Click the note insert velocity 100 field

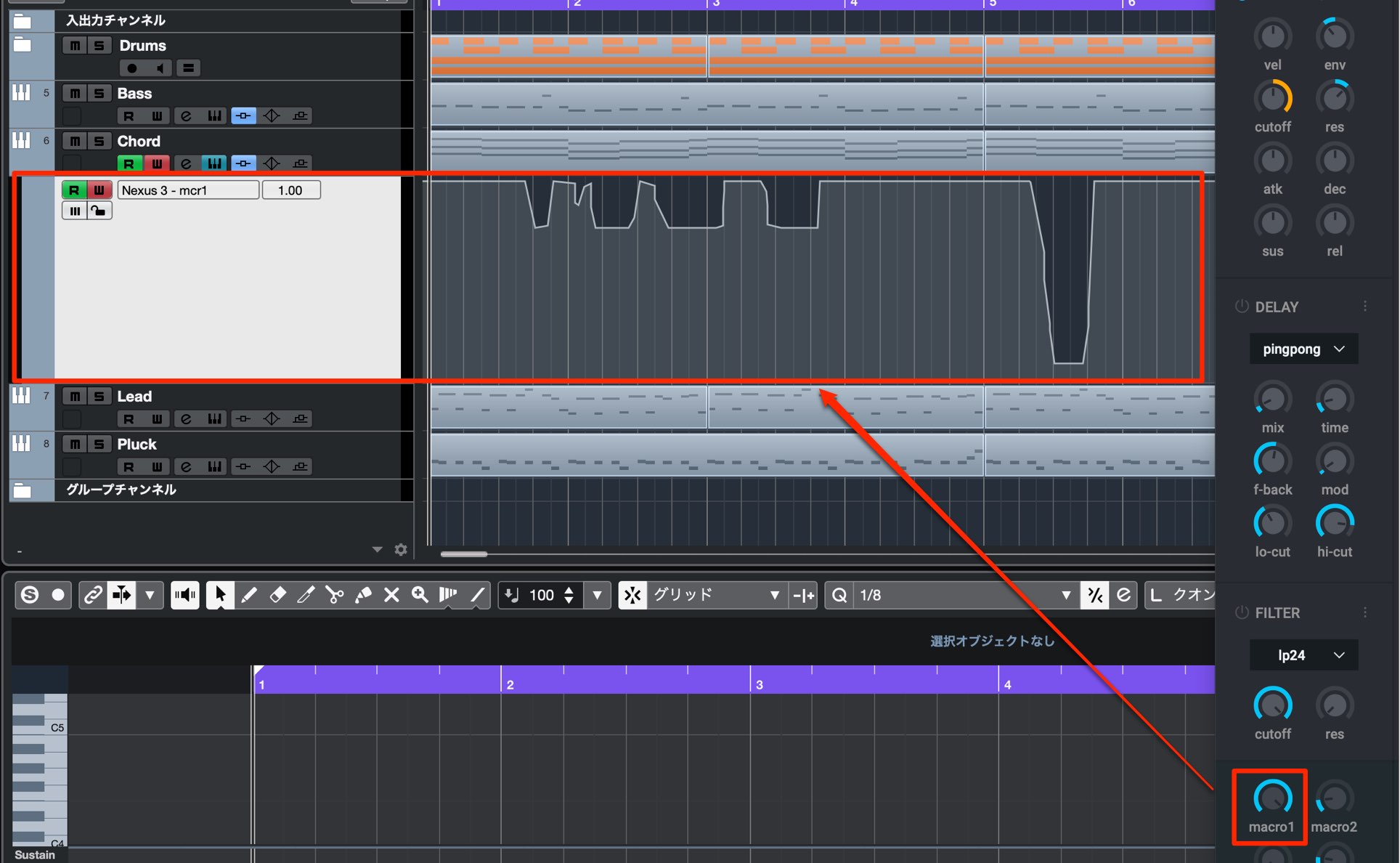point(542,595)
